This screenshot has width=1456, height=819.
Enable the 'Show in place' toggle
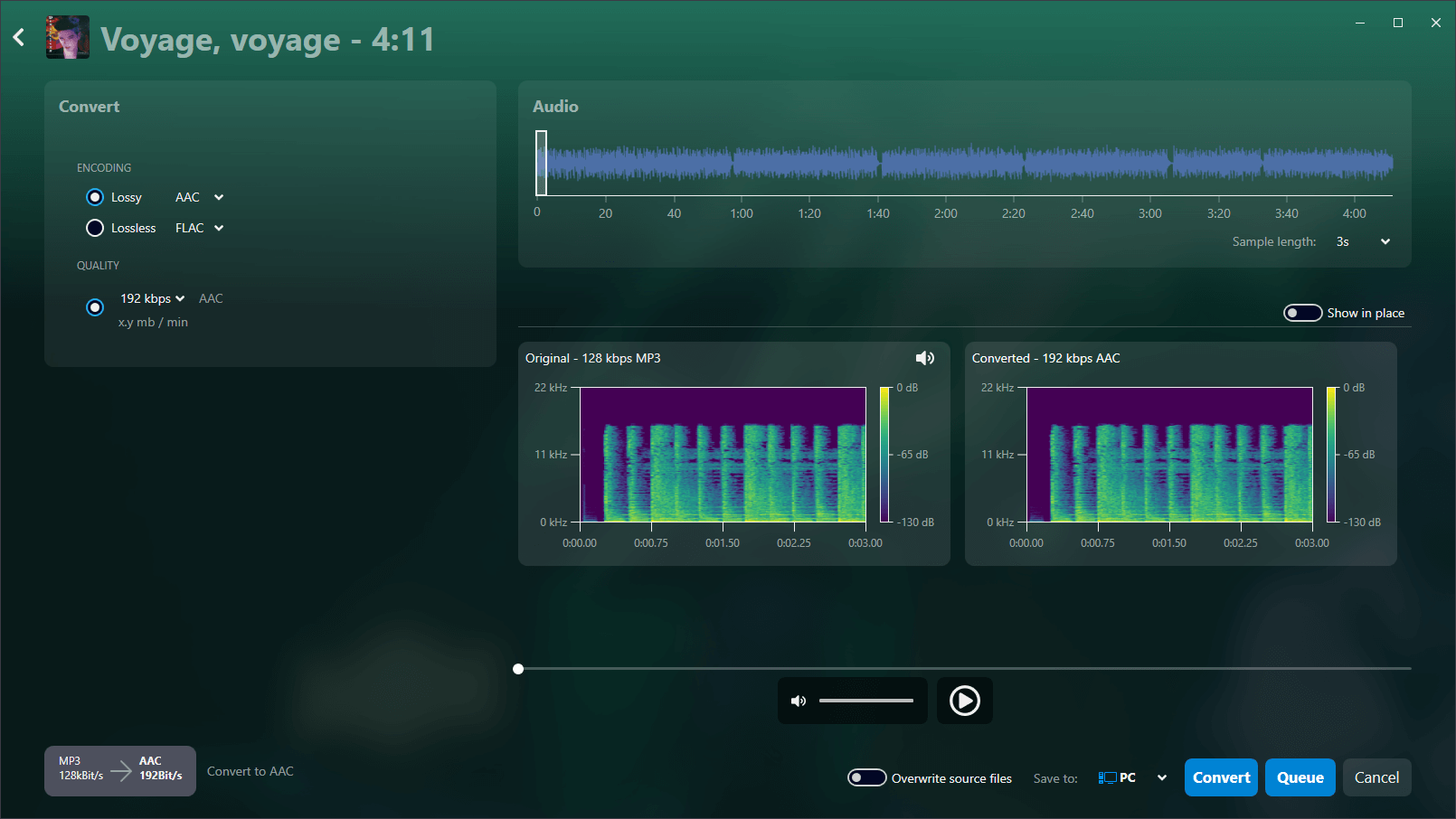tap(1302, 312)
